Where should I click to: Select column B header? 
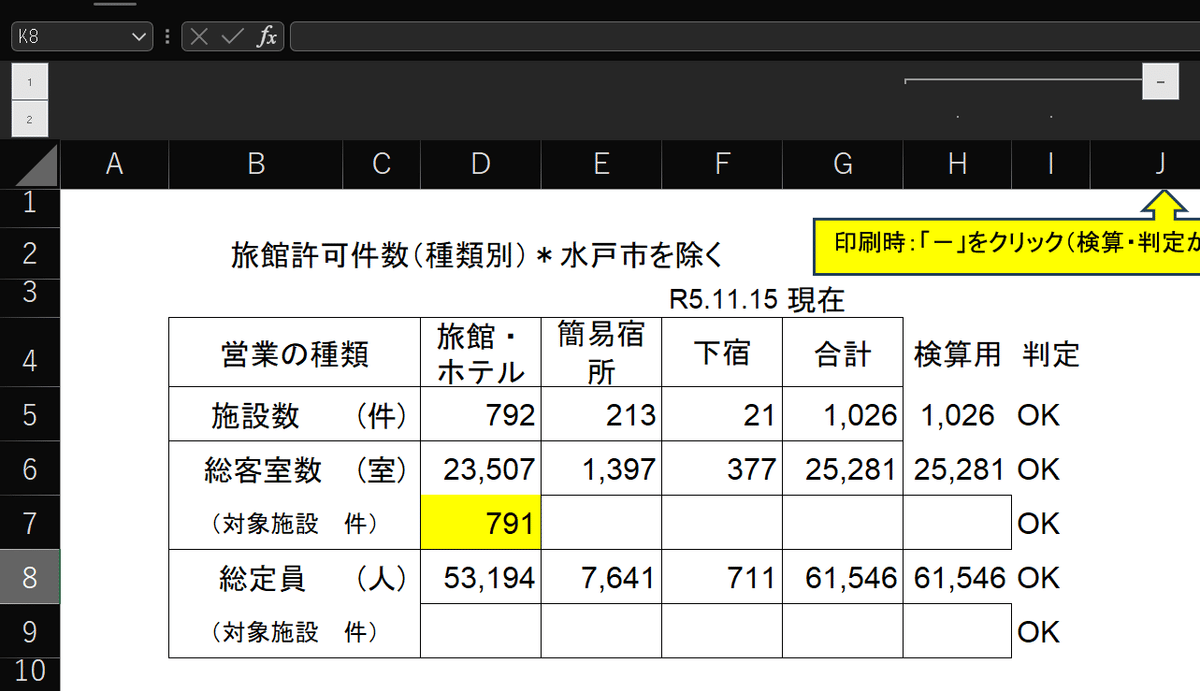pos(256,164)
